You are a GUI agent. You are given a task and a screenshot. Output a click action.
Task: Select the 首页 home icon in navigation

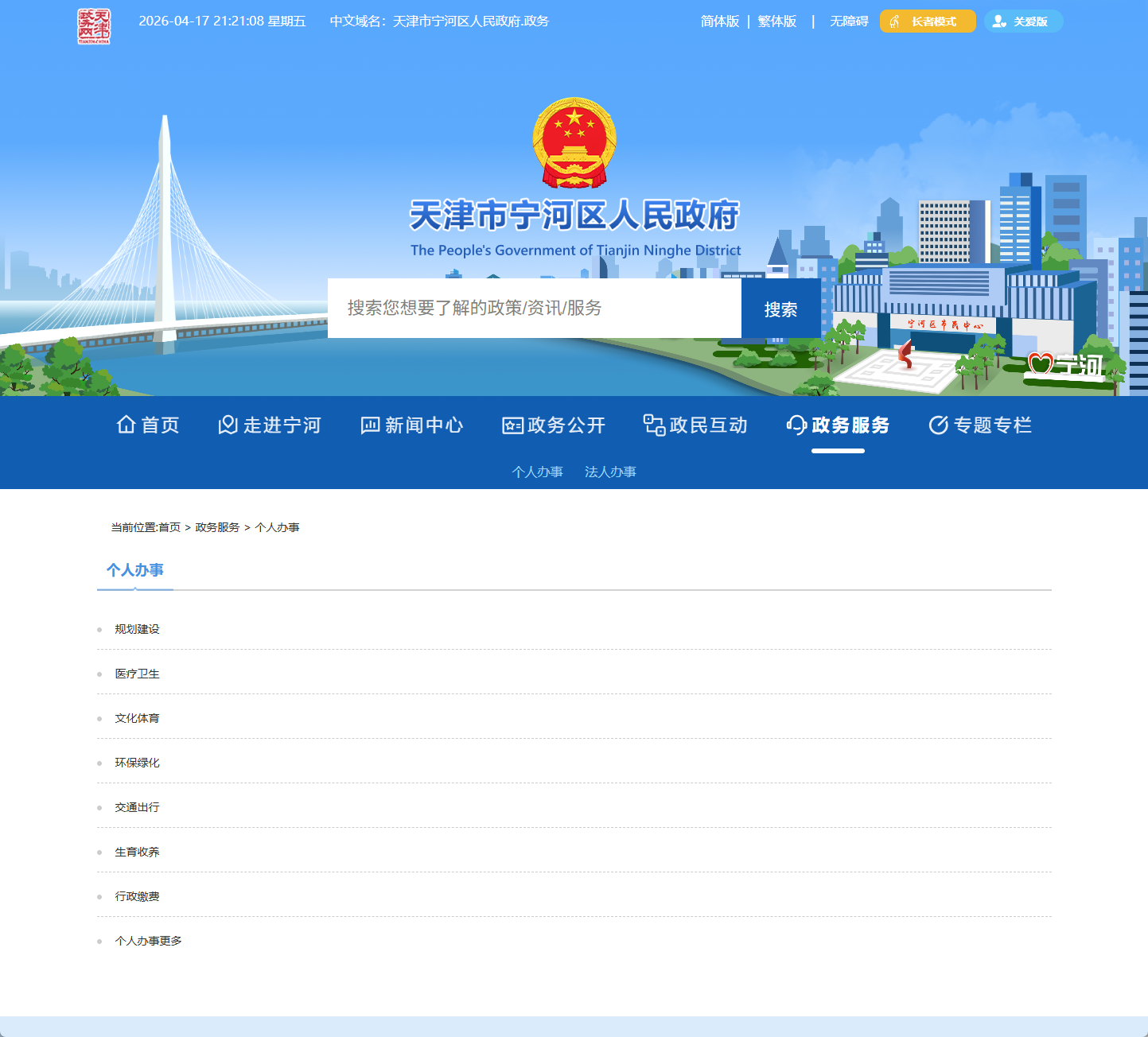(126, 425)
